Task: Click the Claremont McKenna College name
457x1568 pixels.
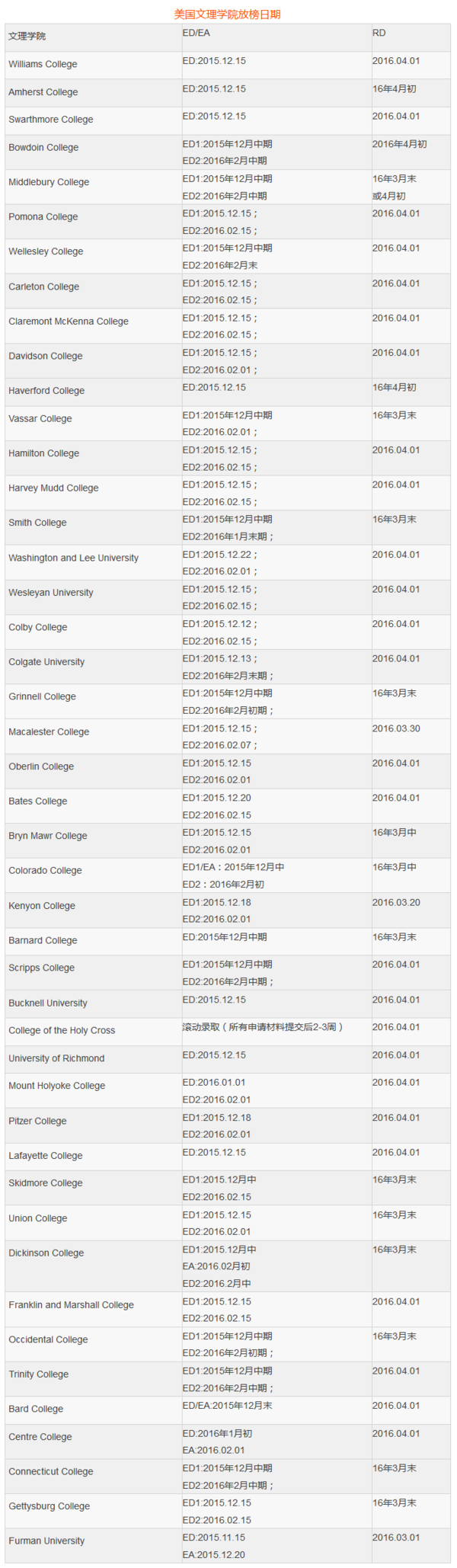Action: coord(69,322)
